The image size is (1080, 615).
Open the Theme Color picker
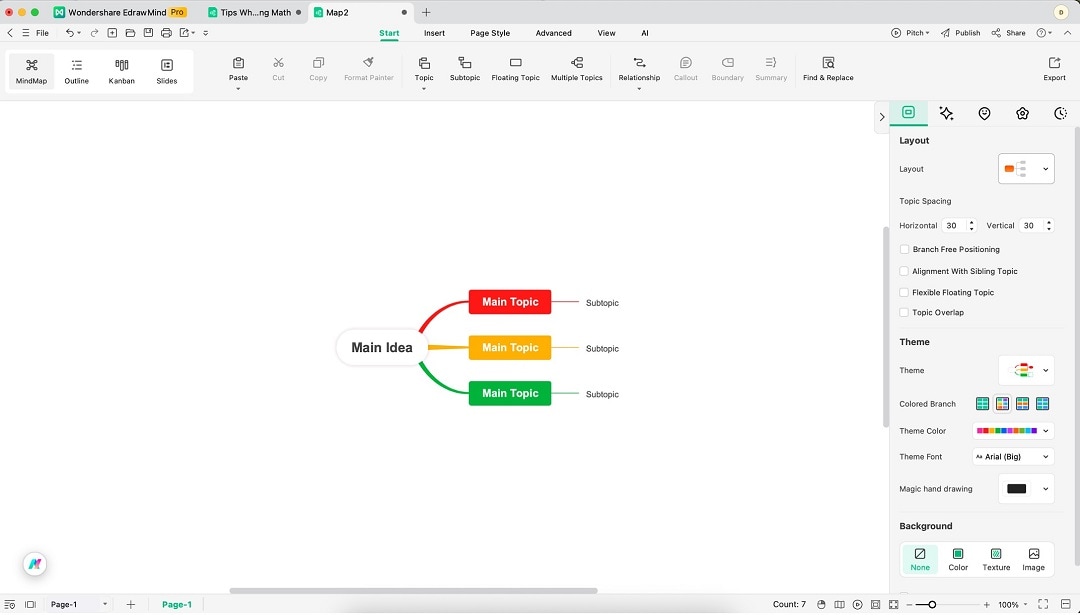coord(1012,430)
